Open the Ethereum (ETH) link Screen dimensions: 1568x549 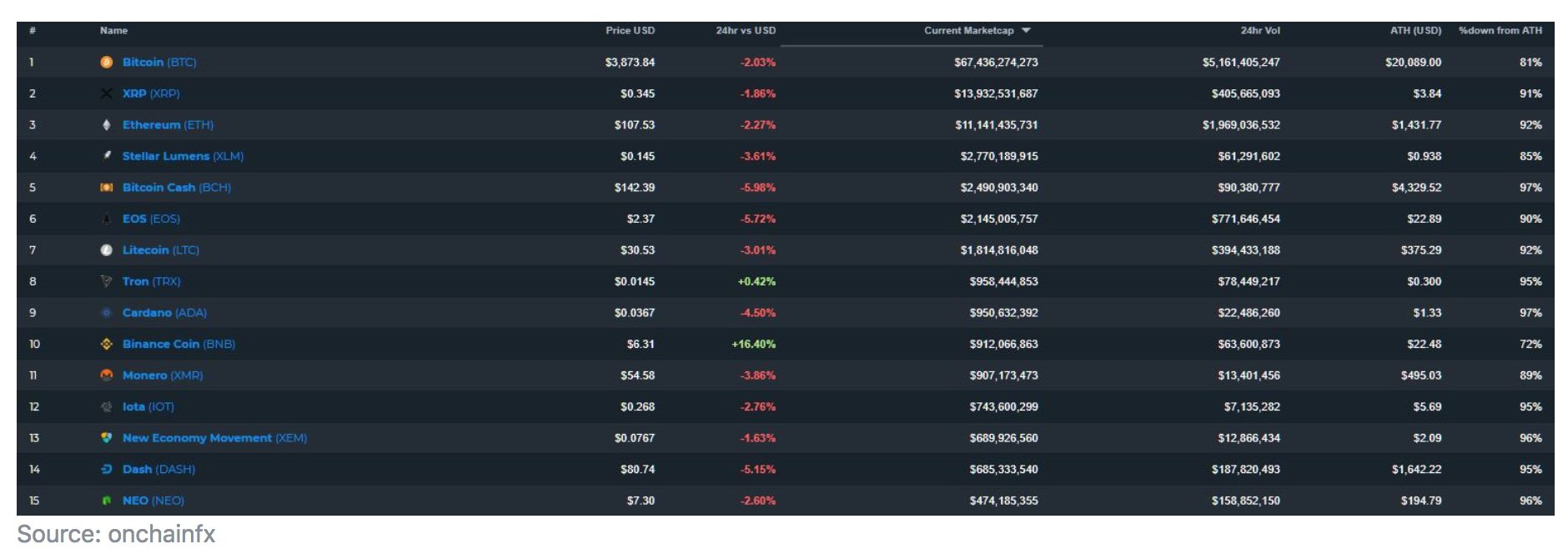click(x=168, y=125)
